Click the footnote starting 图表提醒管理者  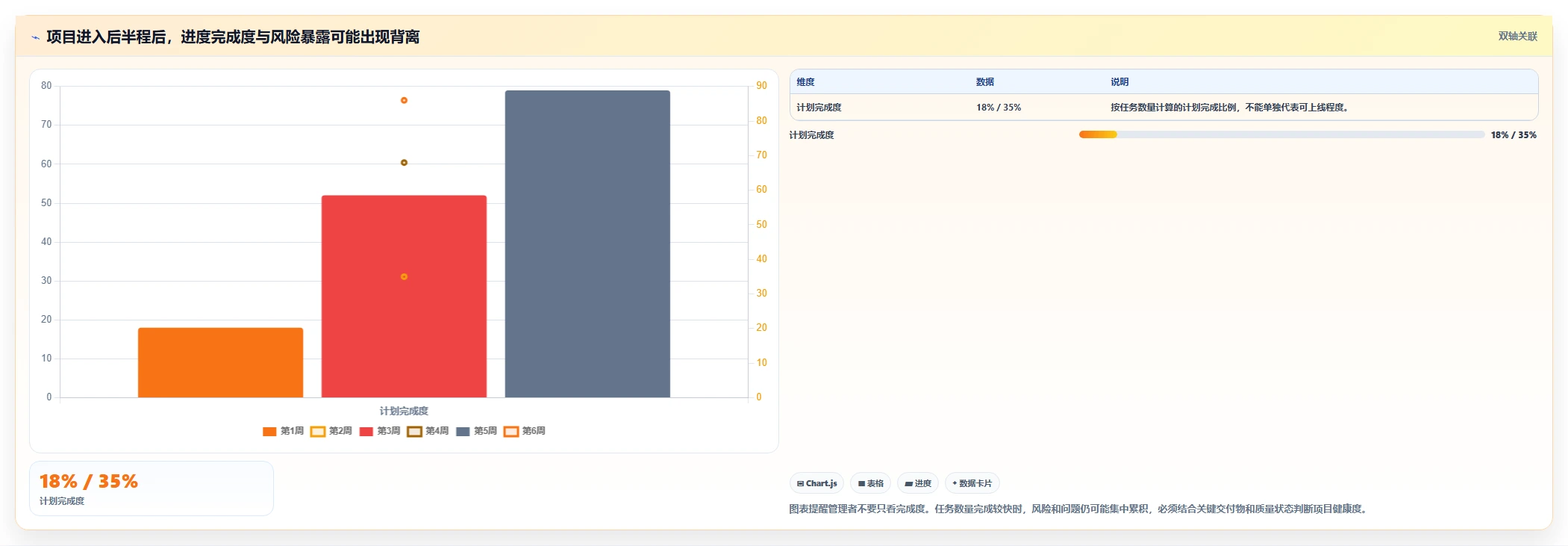click(1080, 509)
